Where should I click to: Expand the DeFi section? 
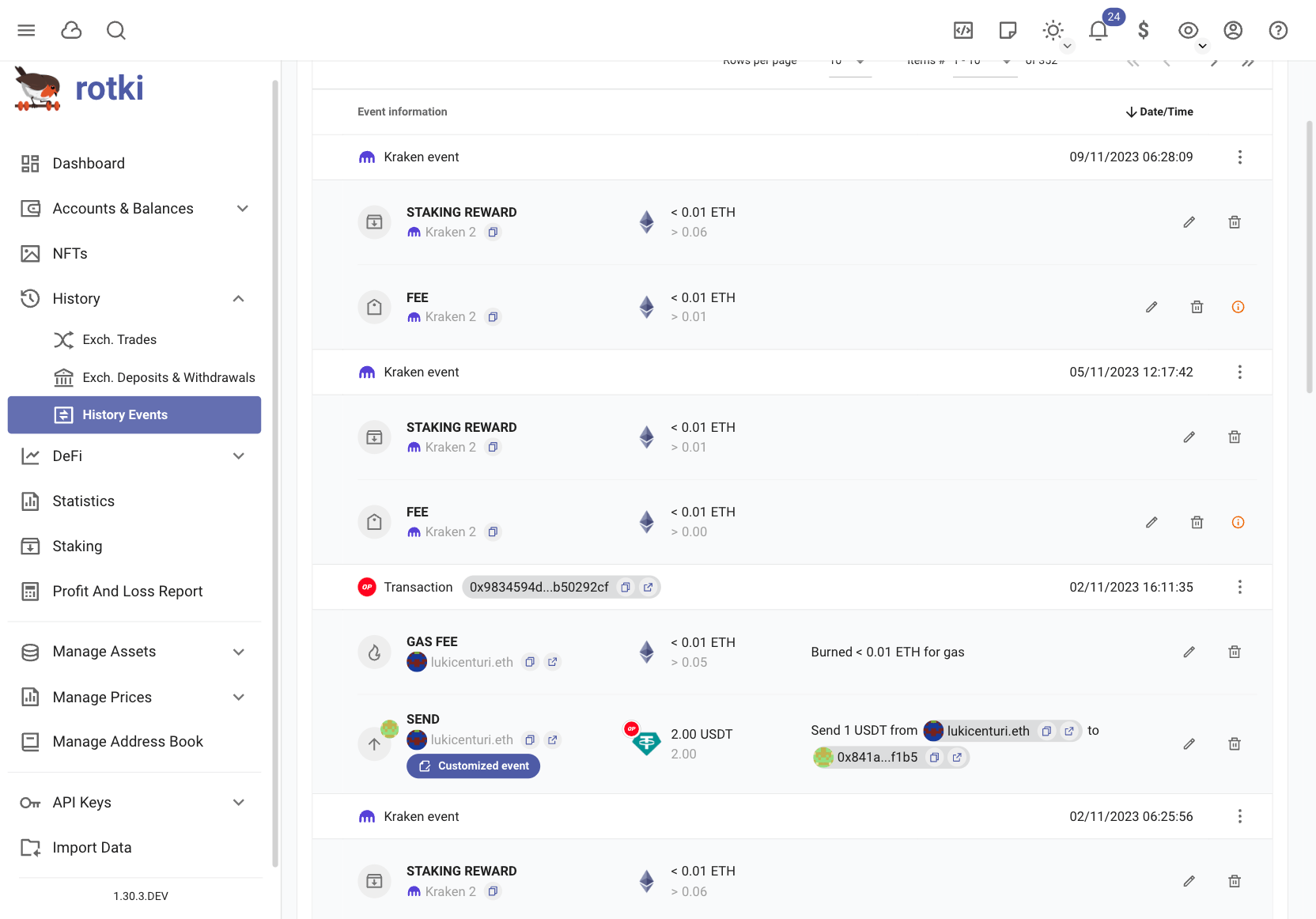tap(134, 456)
